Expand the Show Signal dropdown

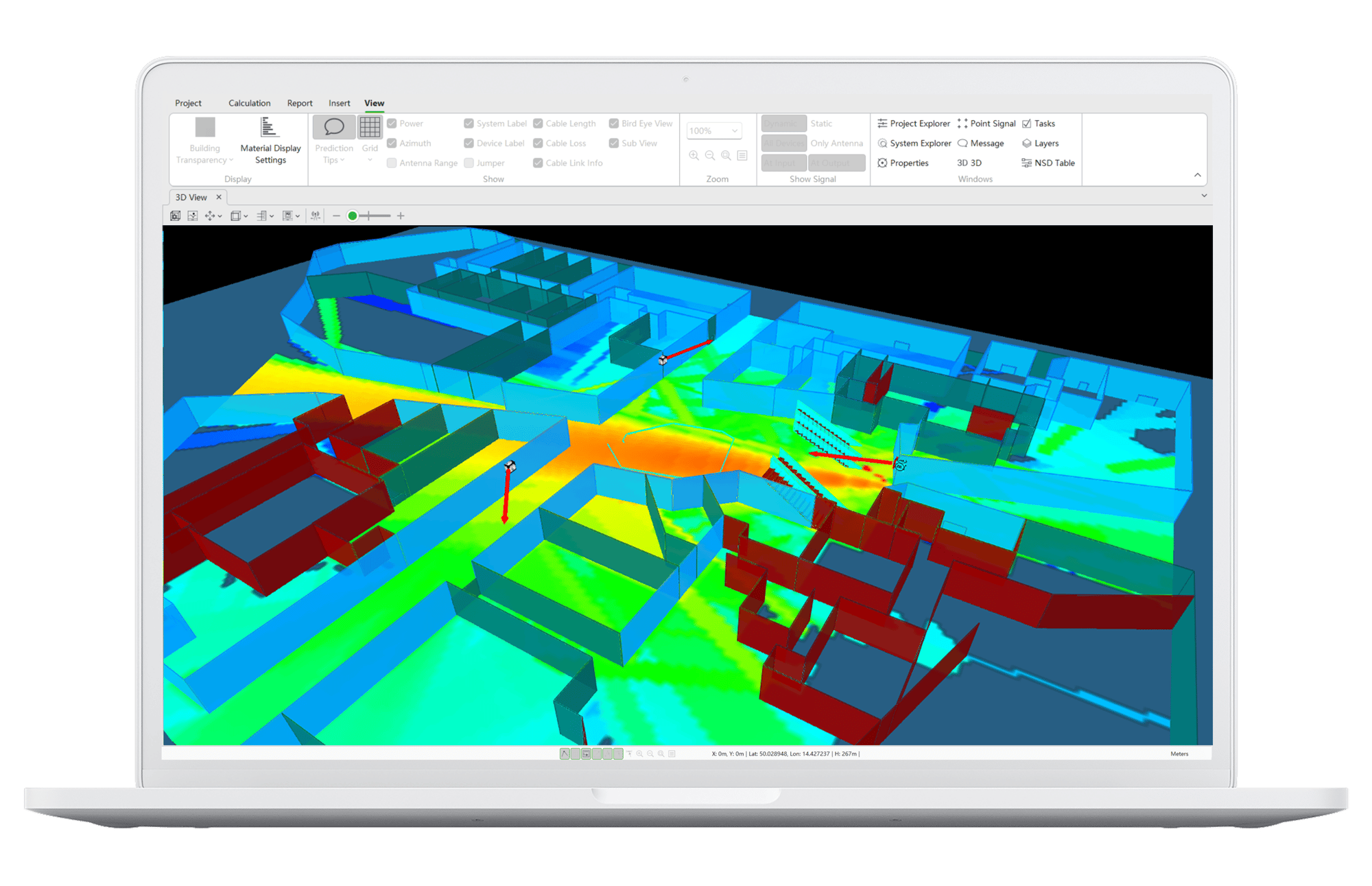814,178
